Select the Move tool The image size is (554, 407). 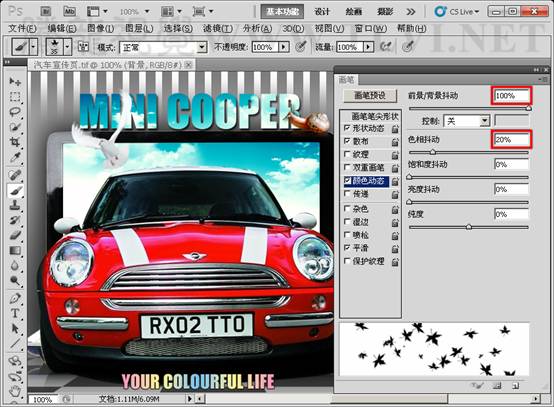point(15,82)
